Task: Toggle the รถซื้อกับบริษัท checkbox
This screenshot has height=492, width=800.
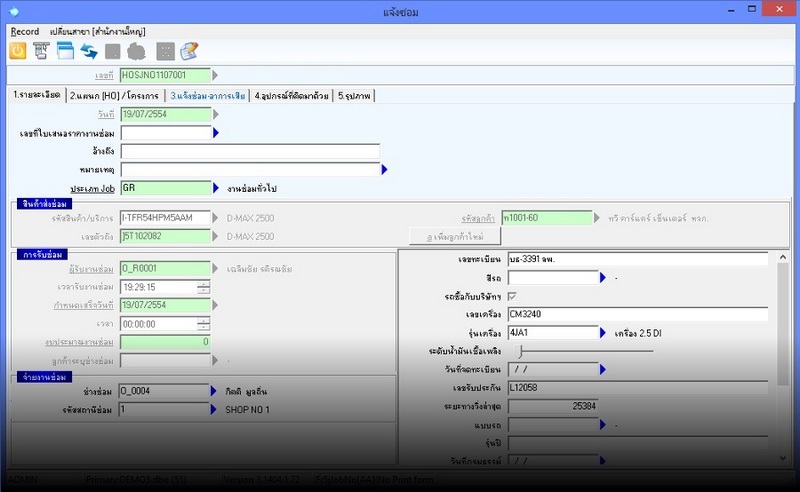Action: click(513, 296)
